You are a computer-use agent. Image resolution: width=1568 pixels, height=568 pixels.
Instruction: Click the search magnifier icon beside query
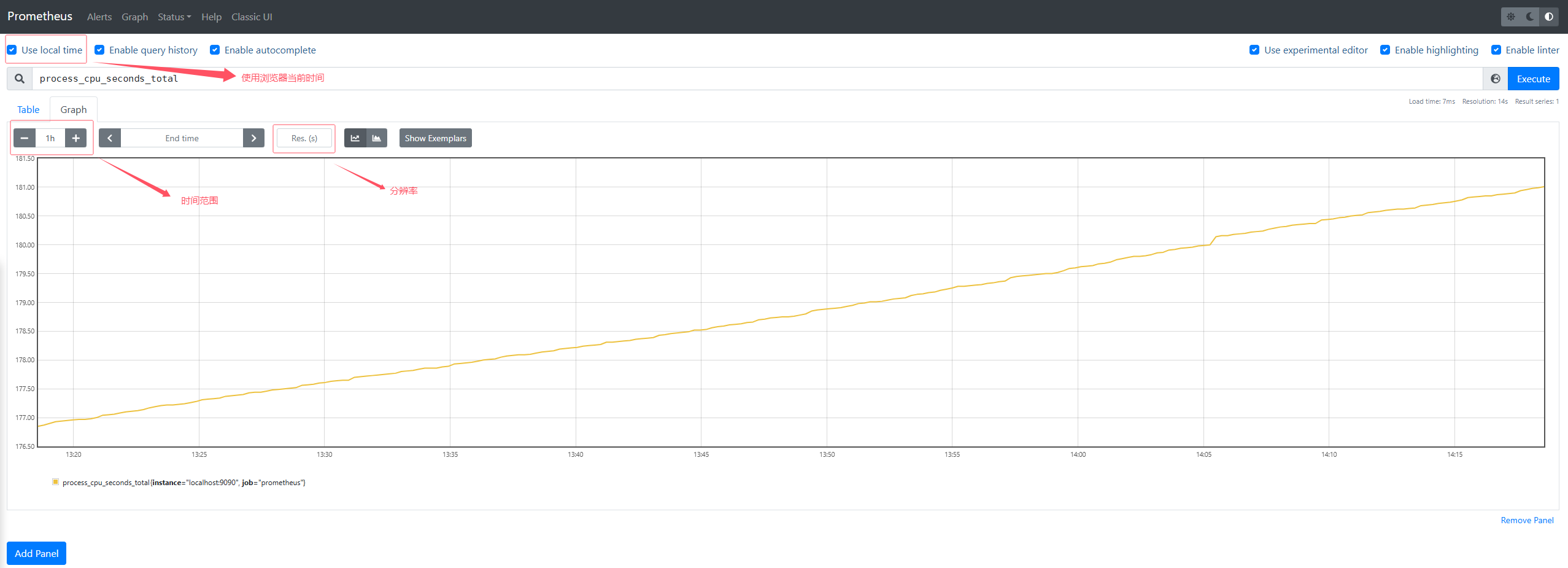click(20, 79)
